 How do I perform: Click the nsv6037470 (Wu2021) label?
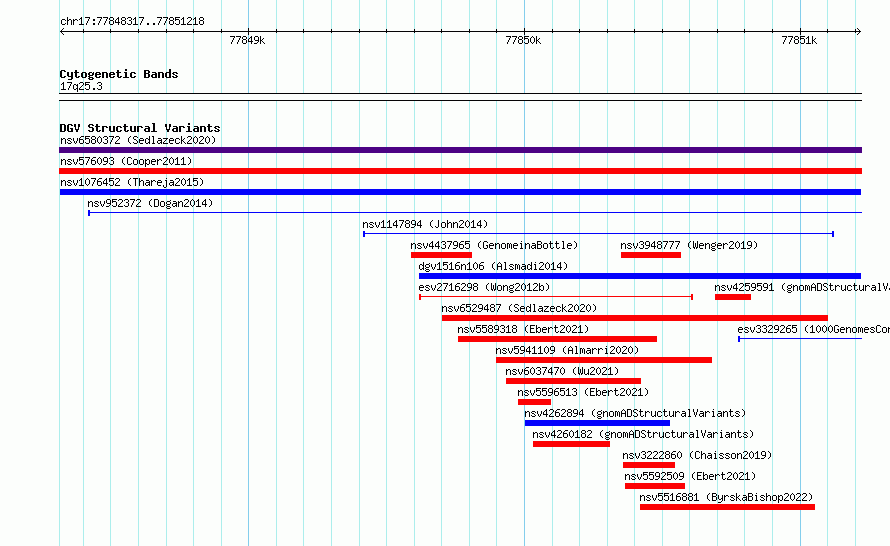562,371
